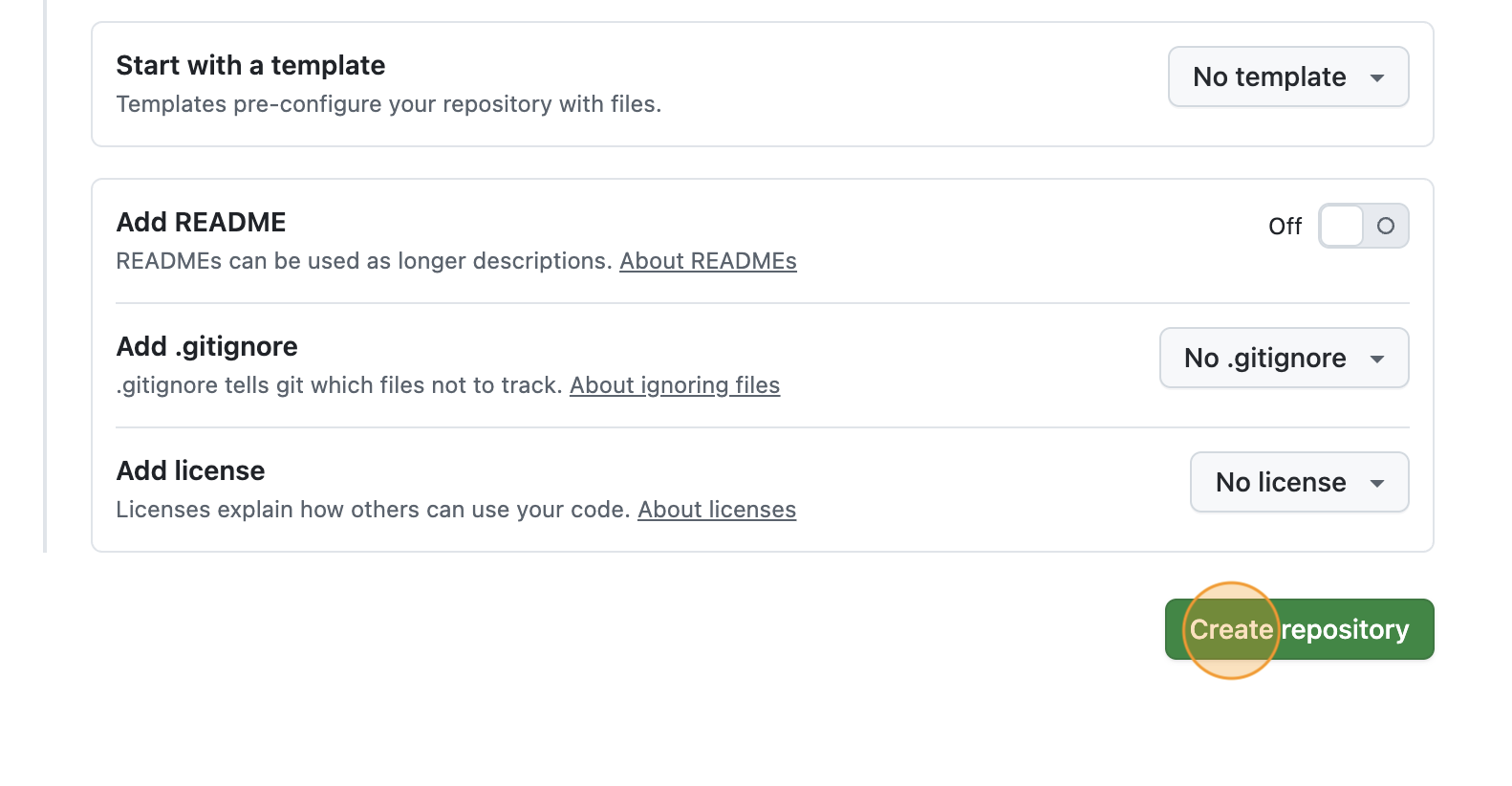Screen dimensions: 1512x786
Task: Open the No .gitignore dropdown
Action: tap(1283, 358)
